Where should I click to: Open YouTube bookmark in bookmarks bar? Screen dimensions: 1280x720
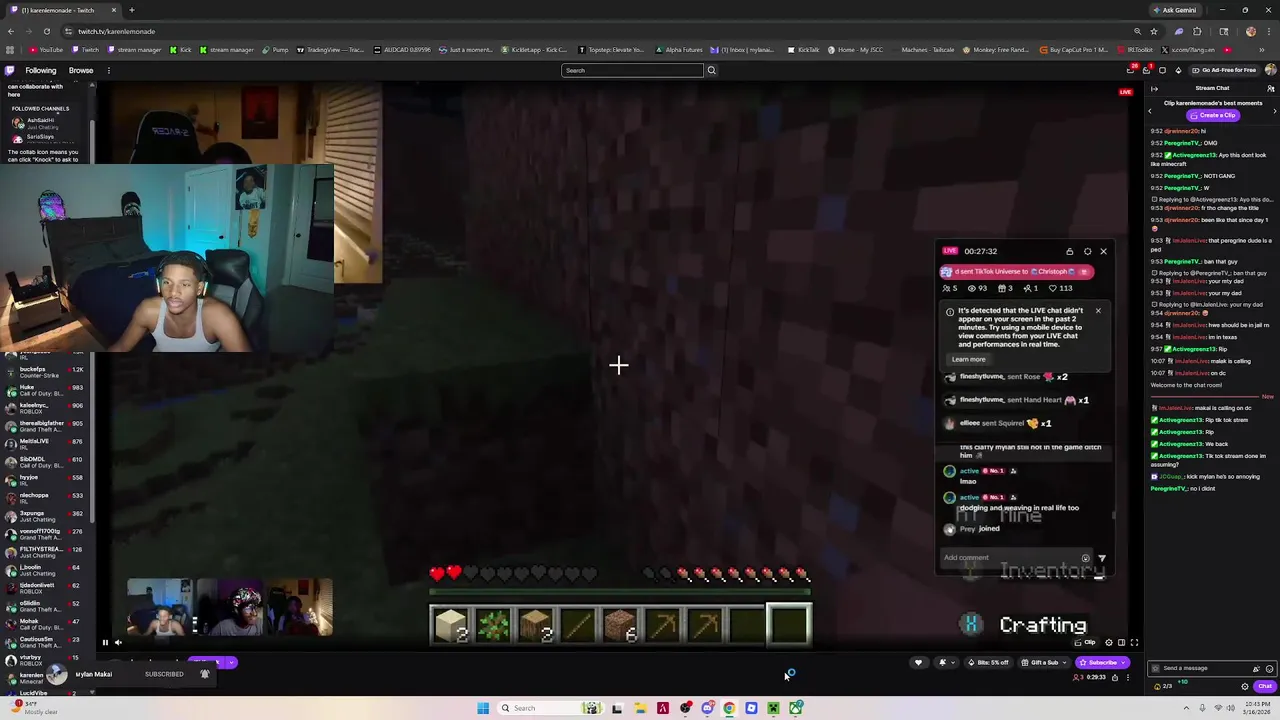point(46,50)
